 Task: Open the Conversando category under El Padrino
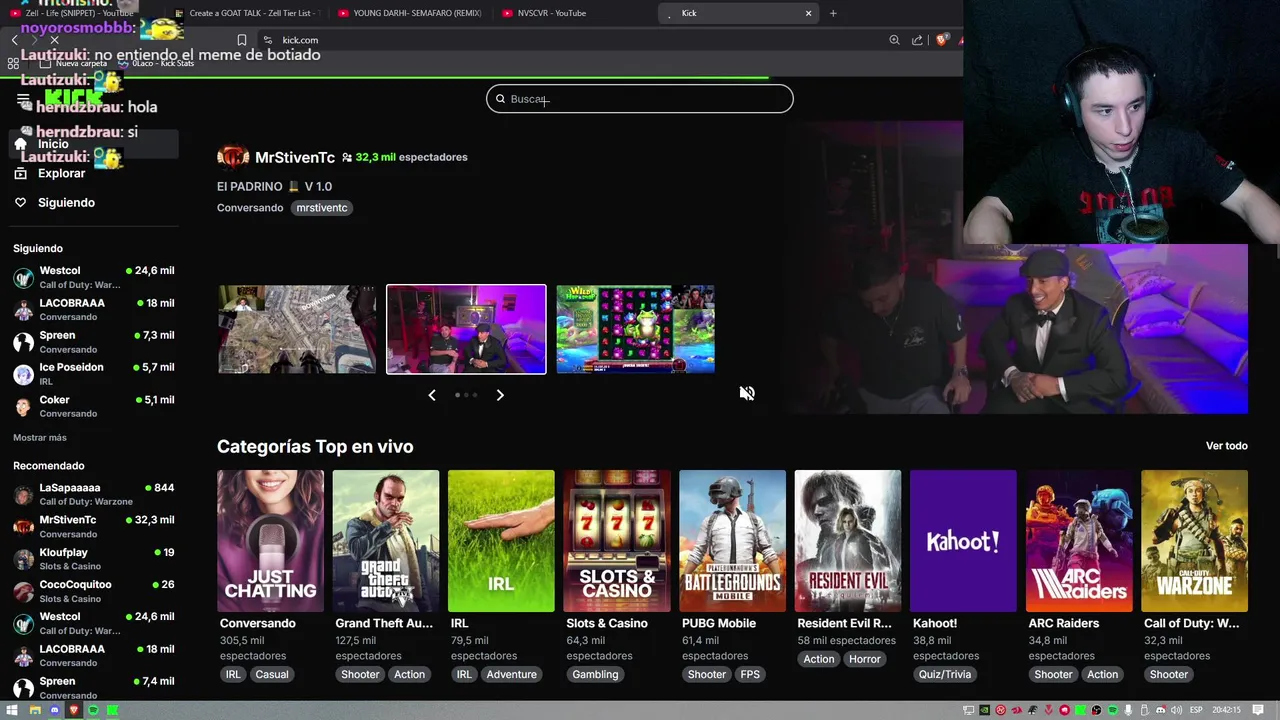pos(250,208)
